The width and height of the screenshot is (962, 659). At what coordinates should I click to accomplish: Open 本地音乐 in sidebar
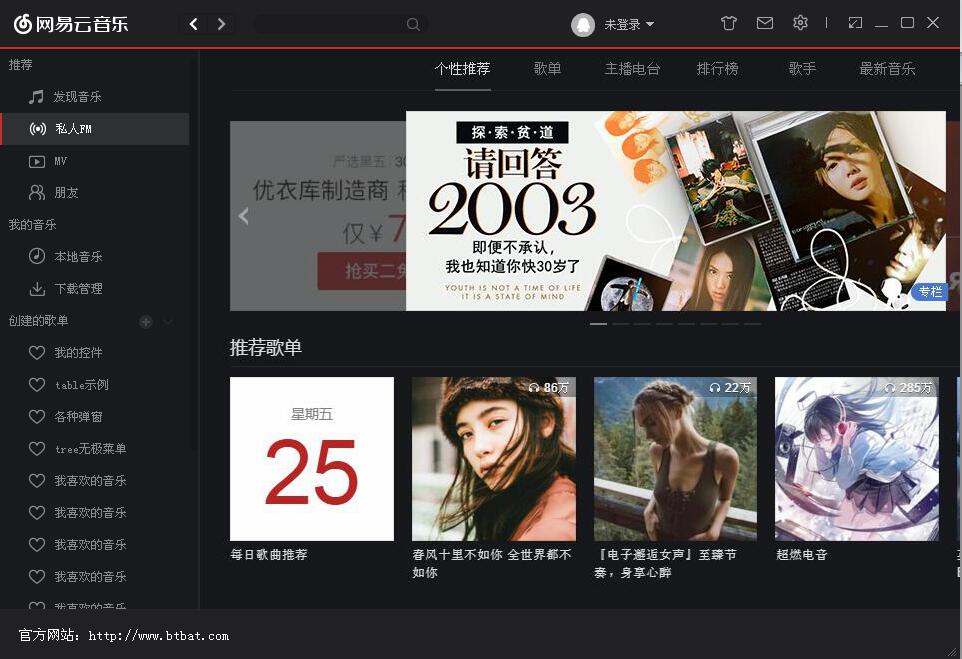78,256
